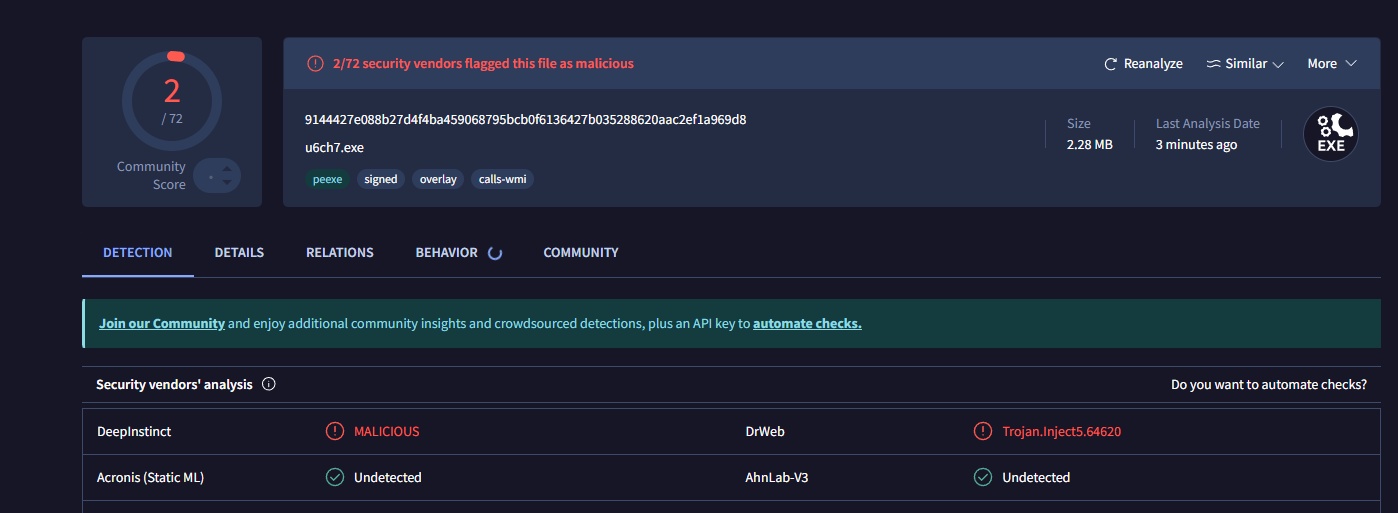Click the AhnLab-V3 undetected checkmark icon
This screenshot has width=1398, height=513.
983,478
